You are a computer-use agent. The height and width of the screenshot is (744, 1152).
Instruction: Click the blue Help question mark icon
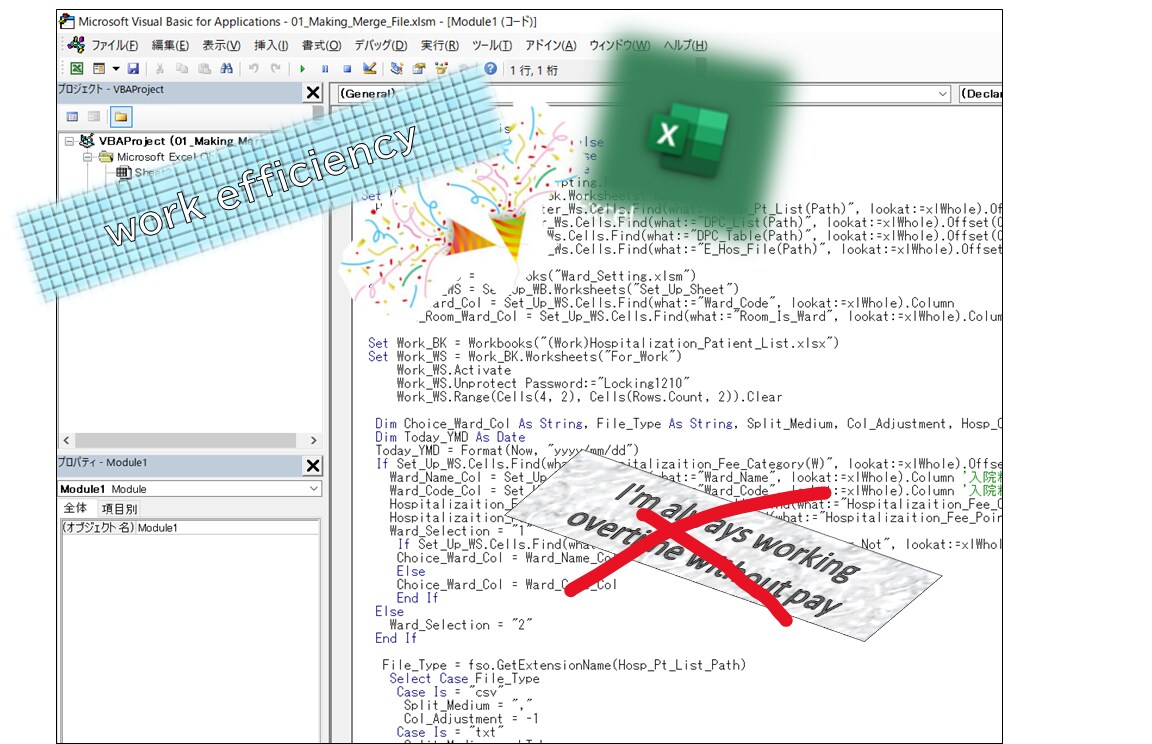491,68
